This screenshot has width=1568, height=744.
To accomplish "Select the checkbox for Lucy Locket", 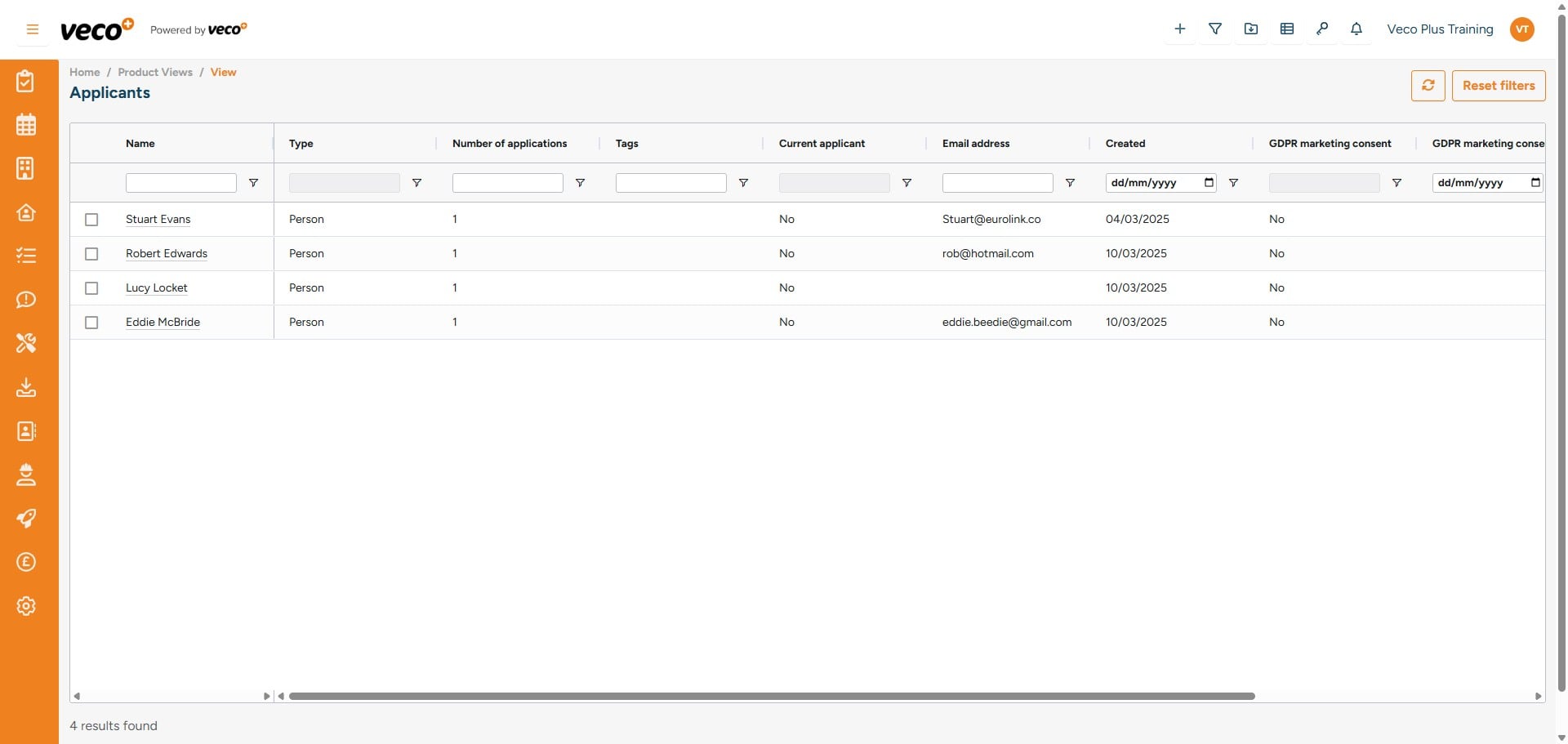I will coord(91,287).
